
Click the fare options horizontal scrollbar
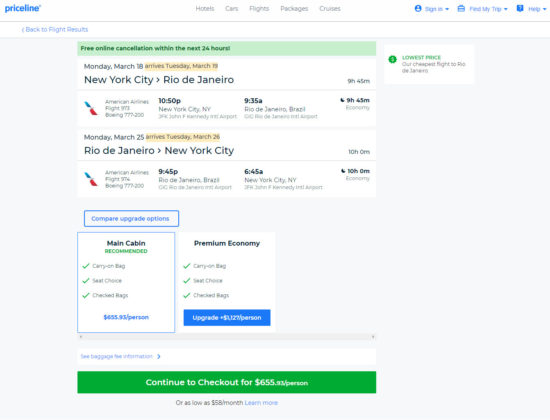pyautogui.click(x=227, y=337)
